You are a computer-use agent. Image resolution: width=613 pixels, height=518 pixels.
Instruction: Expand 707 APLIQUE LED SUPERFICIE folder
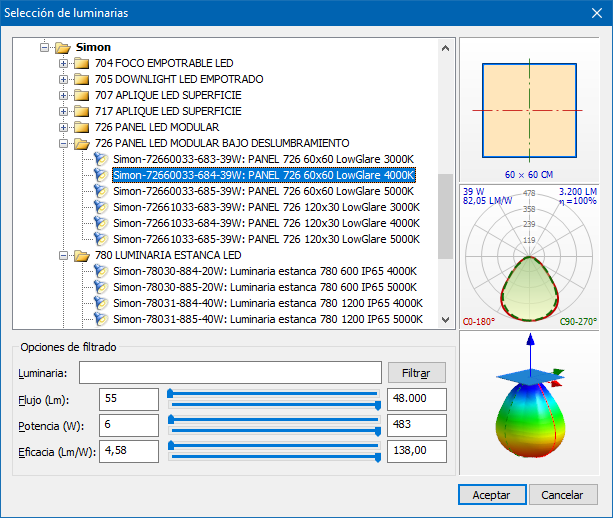[63, 95]
